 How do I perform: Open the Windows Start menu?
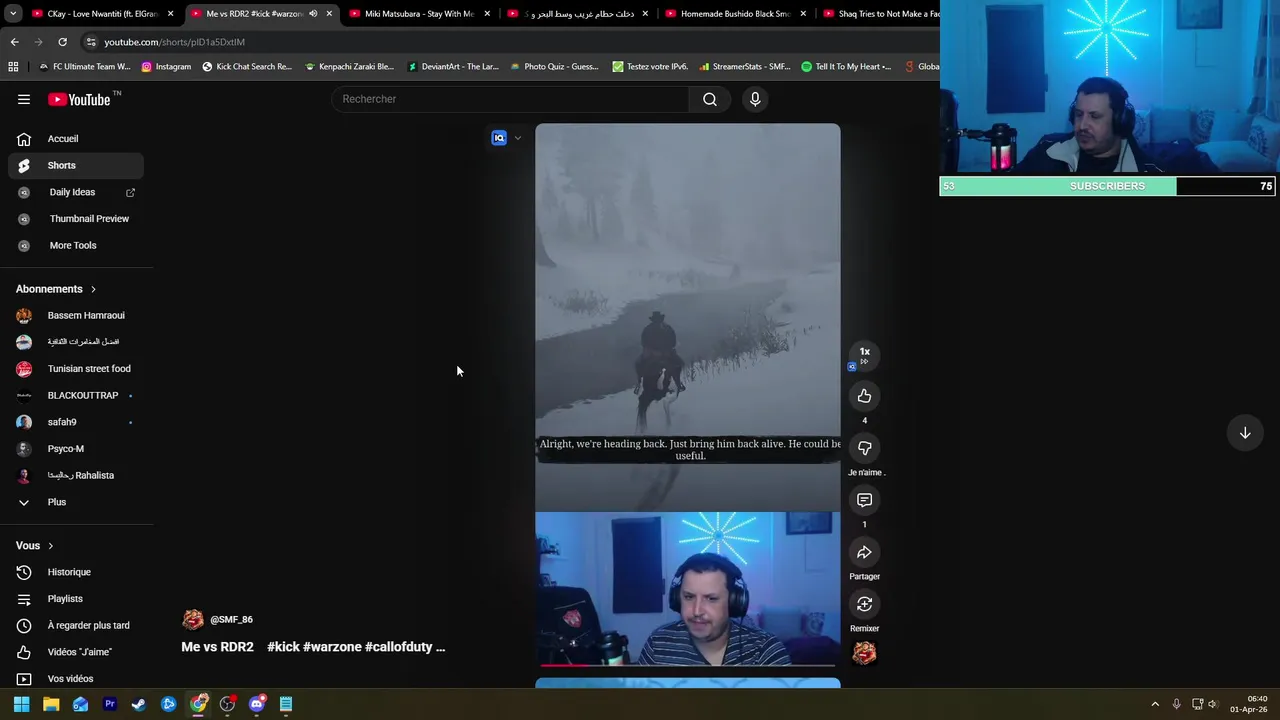coord(21,704)
